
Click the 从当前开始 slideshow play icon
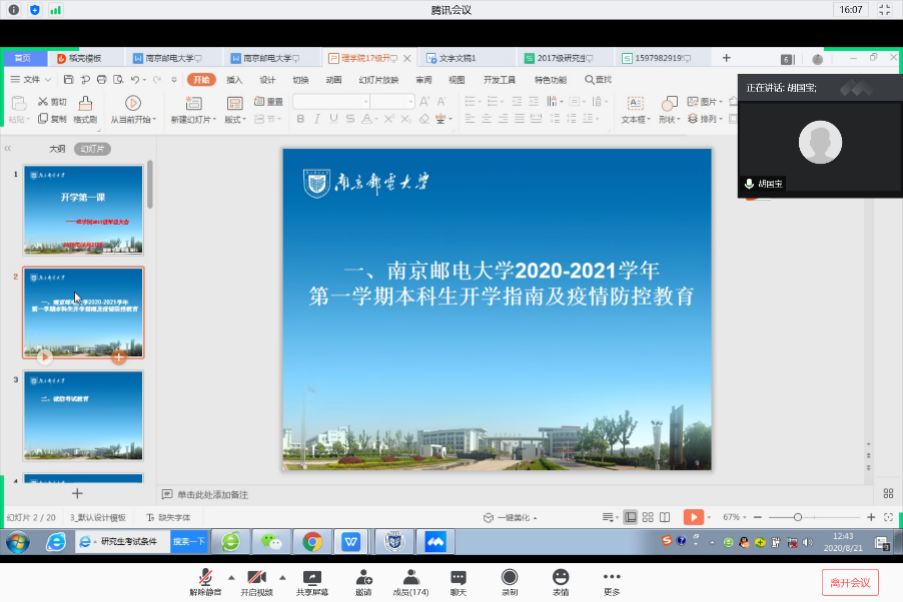click(x=132, y=103)
